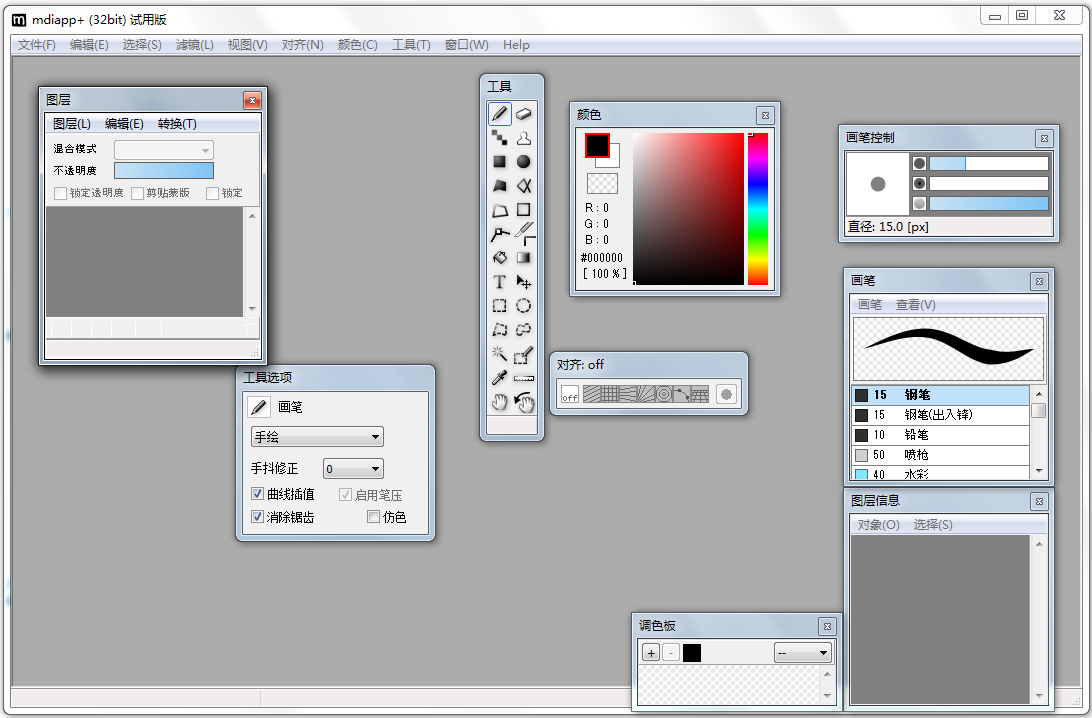Enable the radial lines snap guide
The height and width of the screenshot is (718, 1092).
646,395
